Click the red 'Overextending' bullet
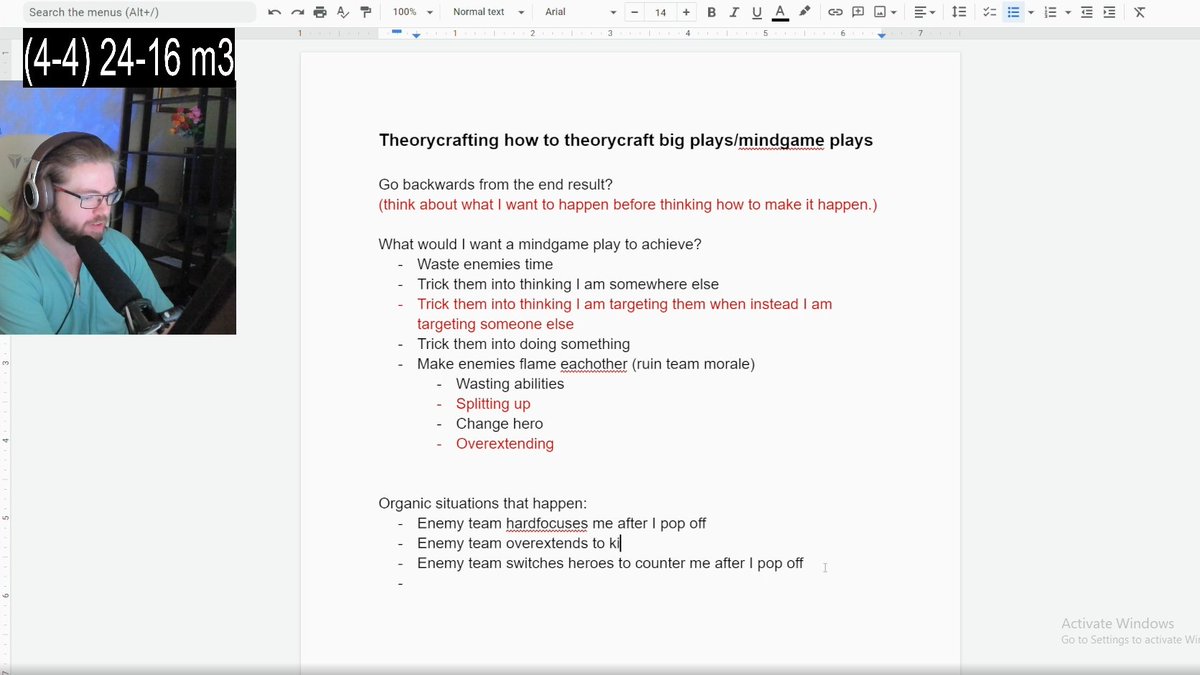Image resolution: width=1200 pixels, height=675 pixels. pos(505,444)
